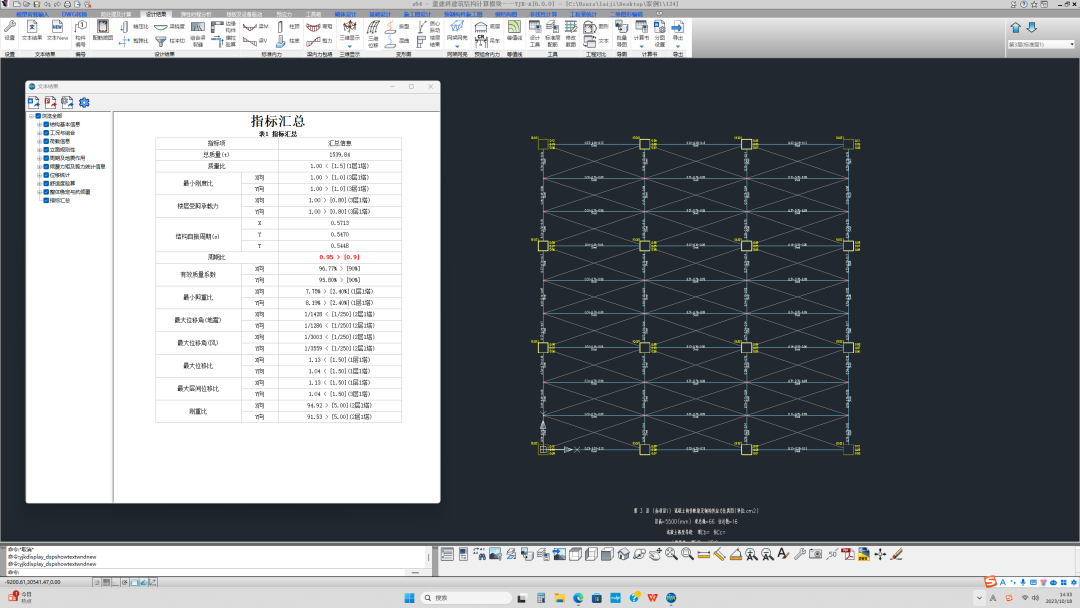Open 设计工具 design tools
Screen dimensions: 1080x608
[534, 33]
